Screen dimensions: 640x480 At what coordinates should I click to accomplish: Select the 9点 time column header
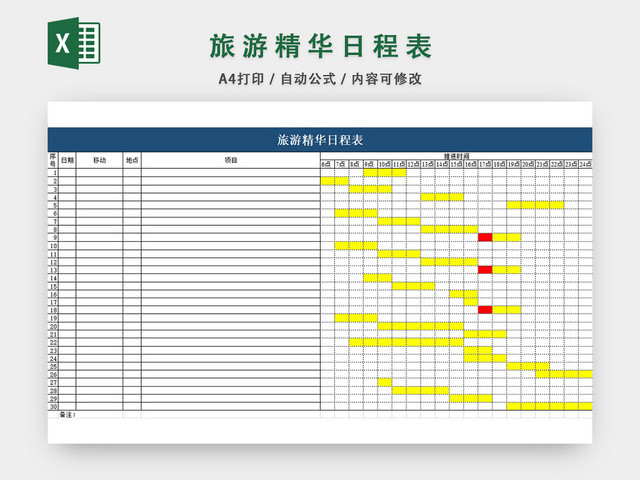click(370, 164)
